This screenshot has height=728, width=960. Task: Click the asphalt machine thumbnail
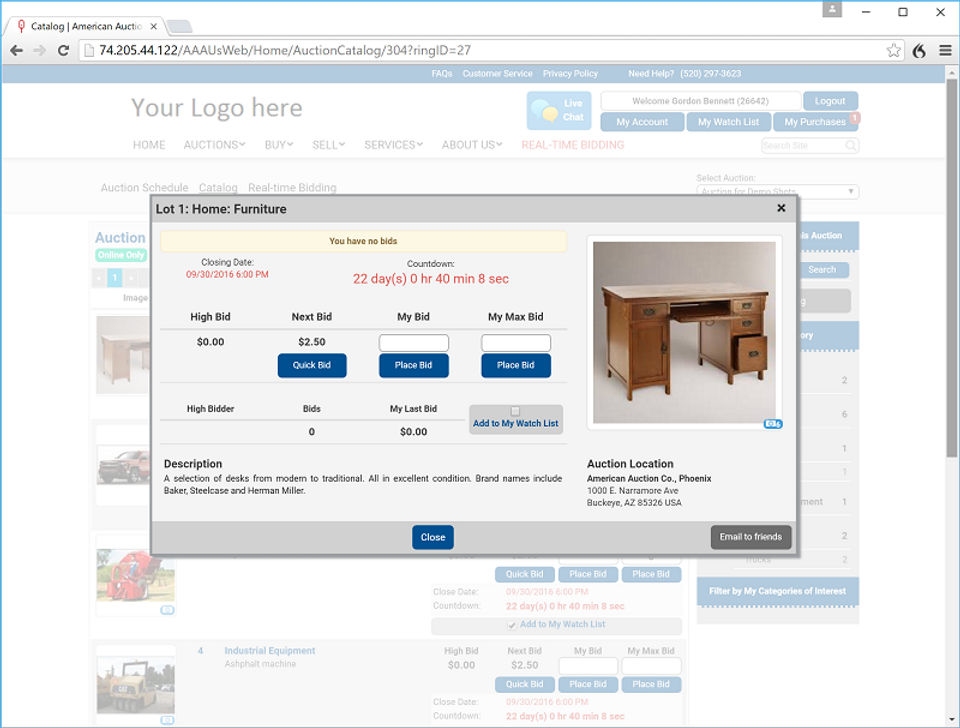point(136,685)
